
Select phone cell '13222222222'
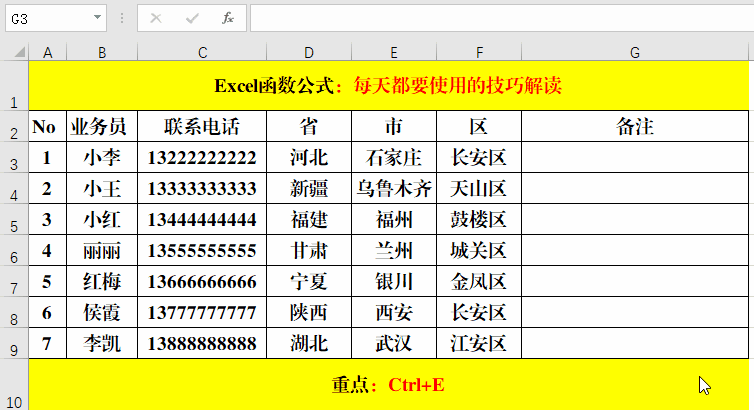[x=202, y=157]
